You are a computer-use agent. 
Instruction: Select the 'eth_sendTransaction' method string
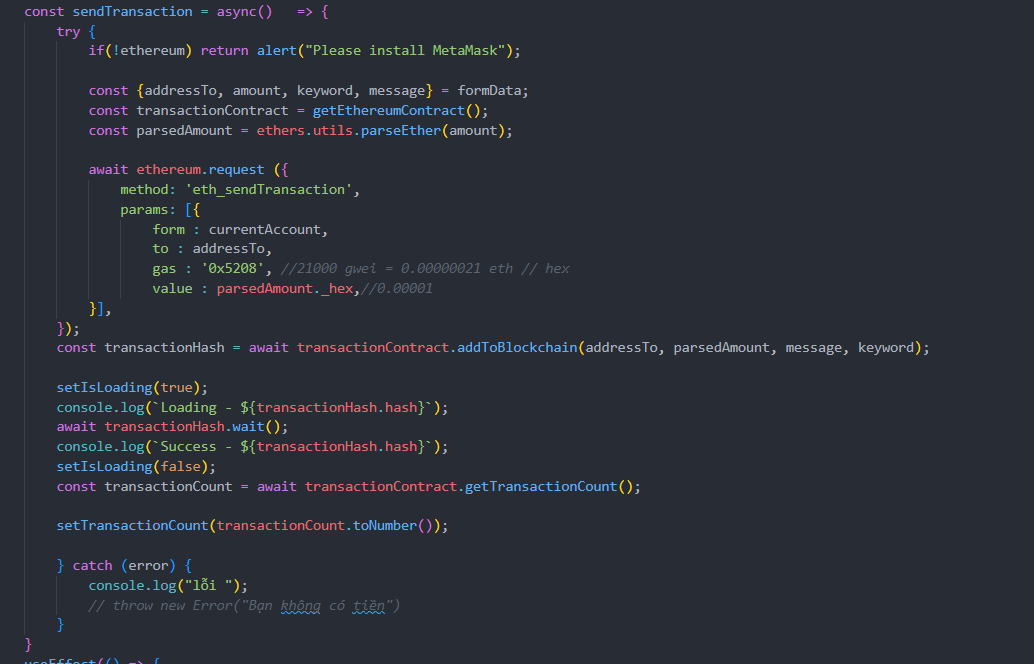pyautogui.click(x=271, y=189)
